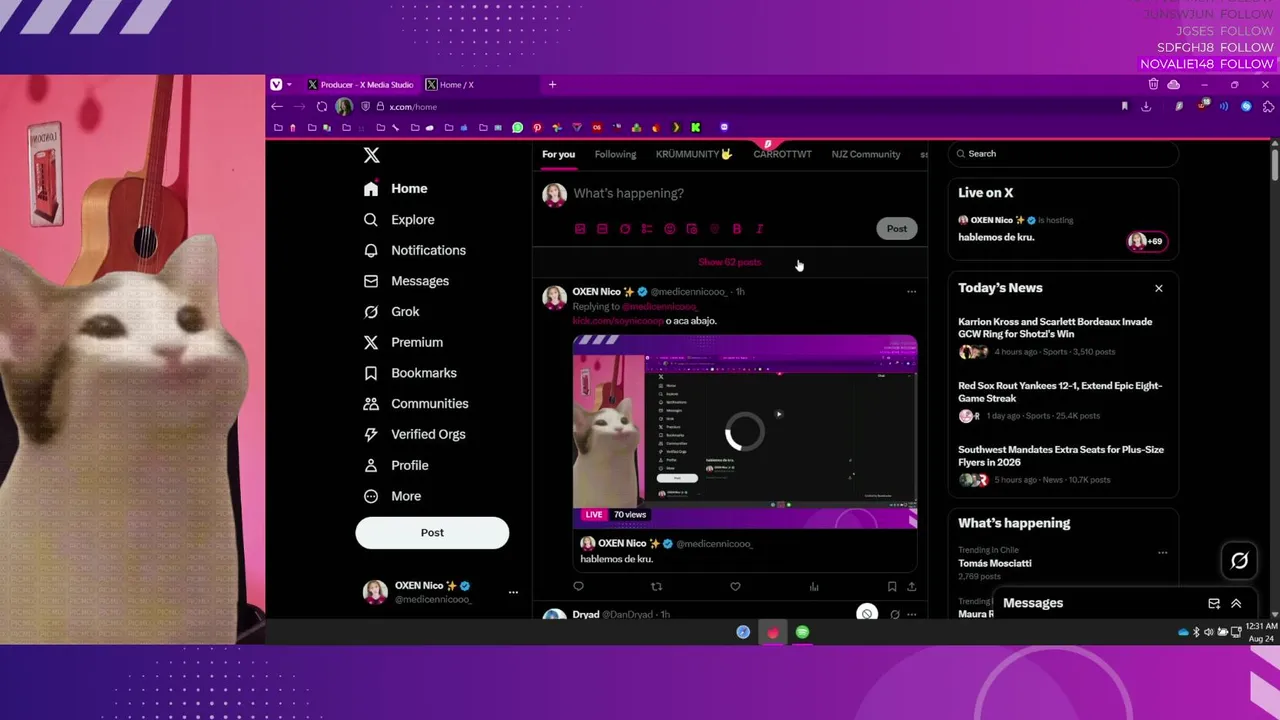The height and width of the screenshot is (720, 1280).
Task: Open Red Sox Rout Yankees news story
Action: coord(1062,400)
